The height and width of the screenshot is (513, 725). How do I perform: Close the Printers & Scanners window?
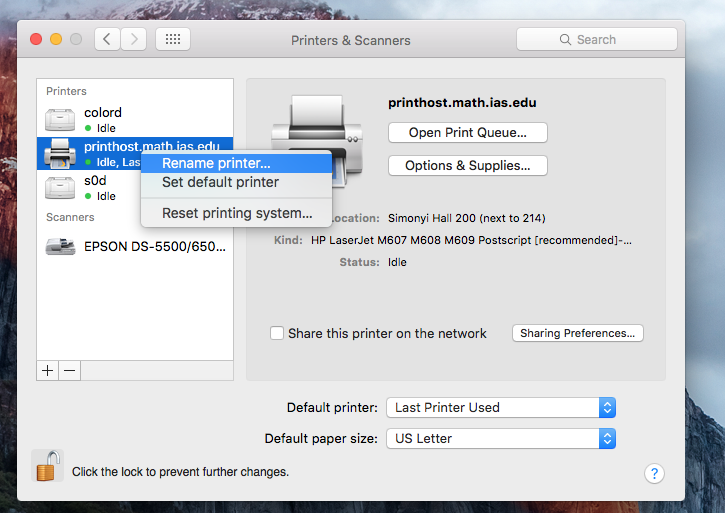click(36, 39)
